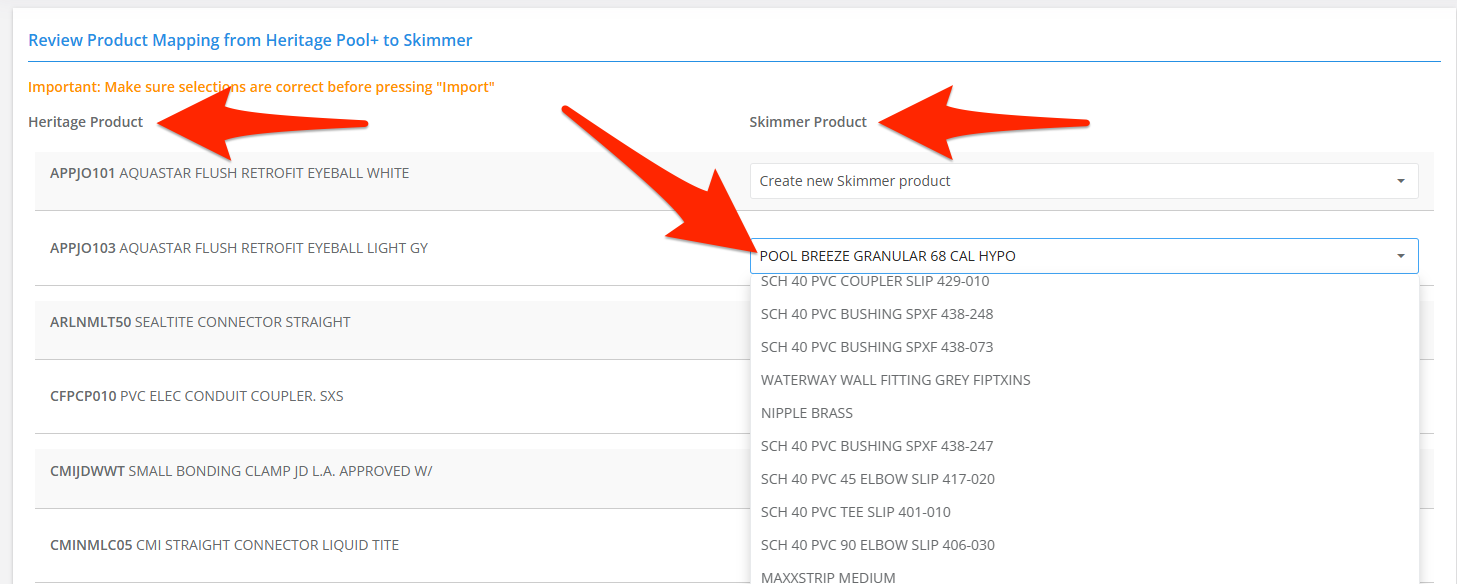
Task: Select SCH 40 PVC BUSHING SPXF 438-247 option
Action: click(x=1084, y=446)
